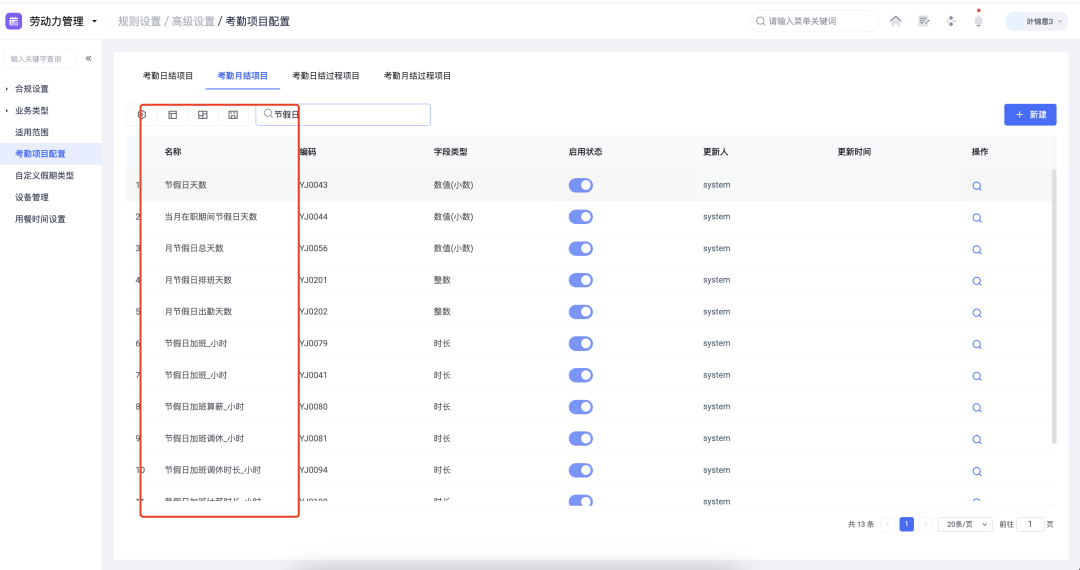1080x570 pixels.
Task: Open the 20条/页 page size dropdown
Action: point(965,524)
